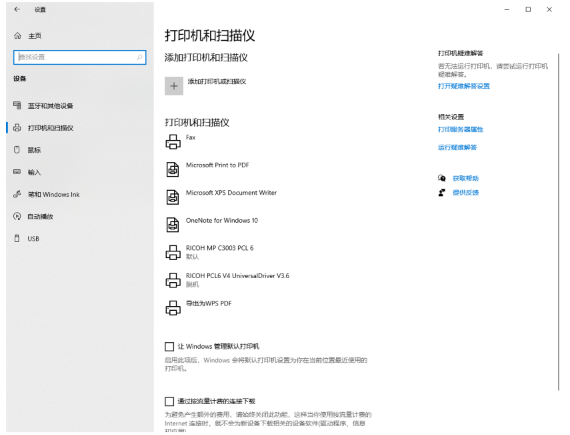Image resolution: width=570 pixels, height=435 pixels.
Task: Open the 打开疑难解答设置 link
Action: pos(463,86)
